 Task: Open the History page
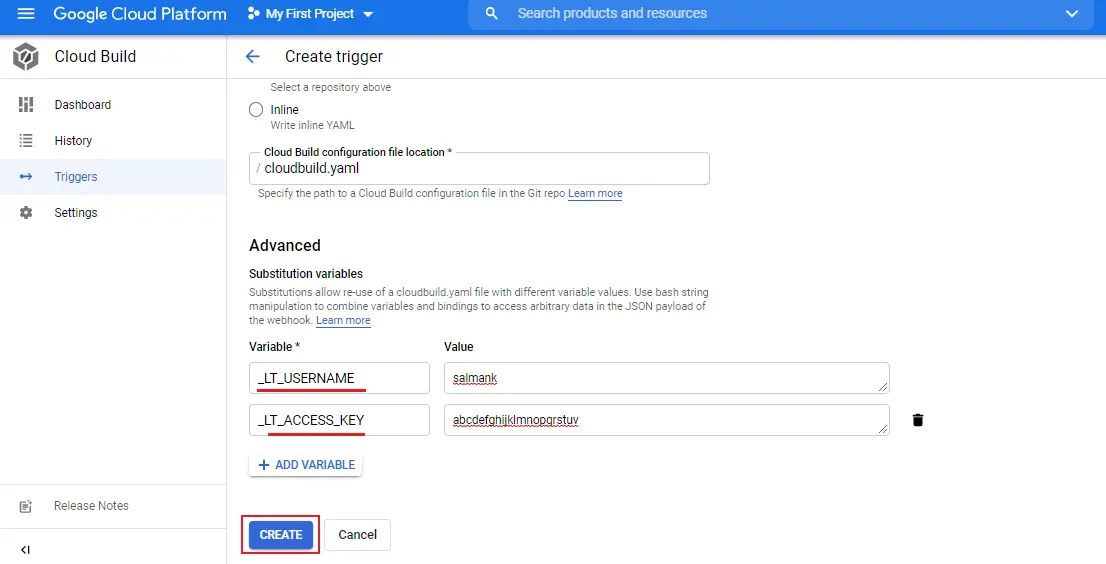(x=113, y=140)
